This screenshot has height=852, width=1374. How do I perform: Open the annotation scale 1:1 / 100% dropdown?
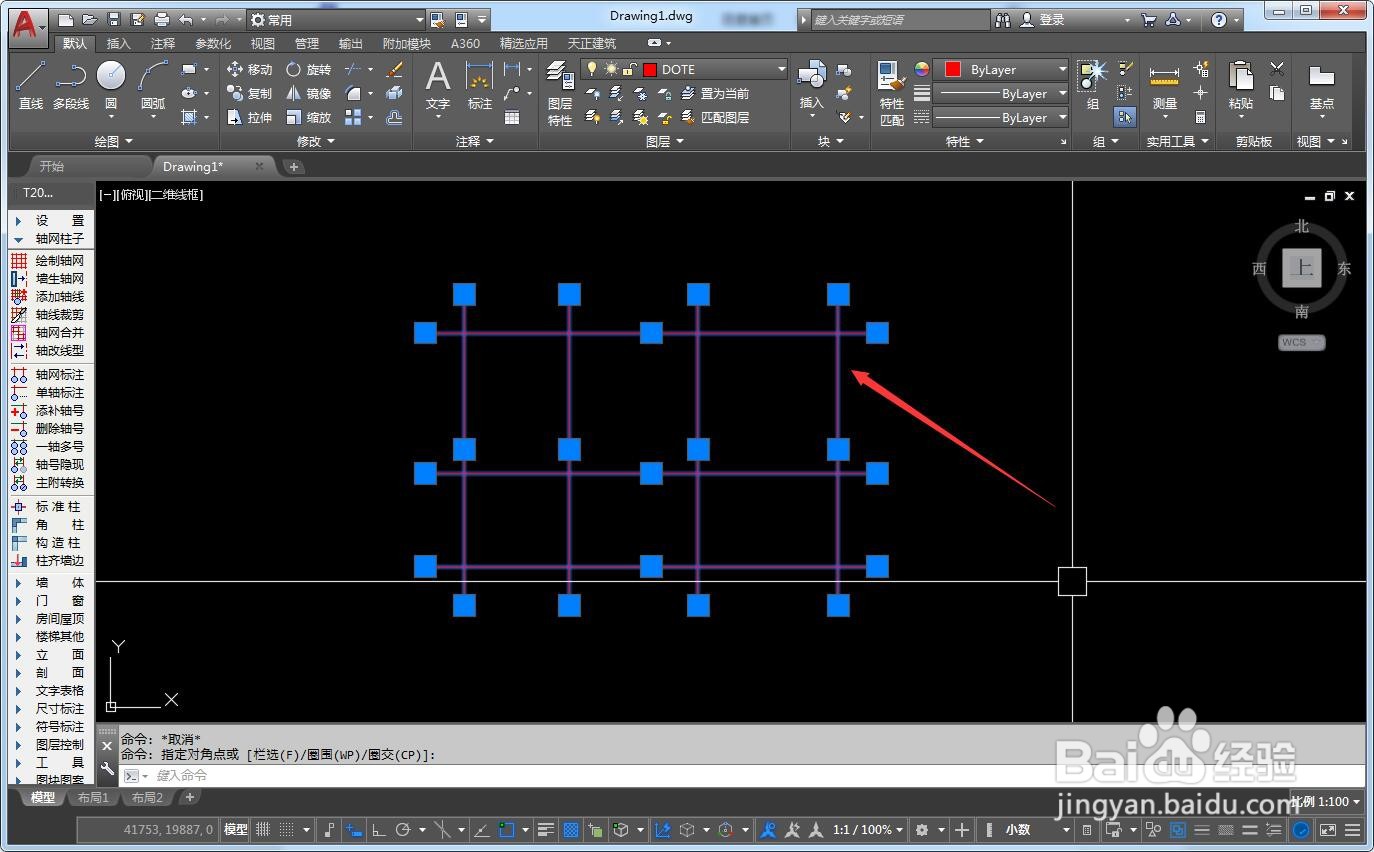870,829
